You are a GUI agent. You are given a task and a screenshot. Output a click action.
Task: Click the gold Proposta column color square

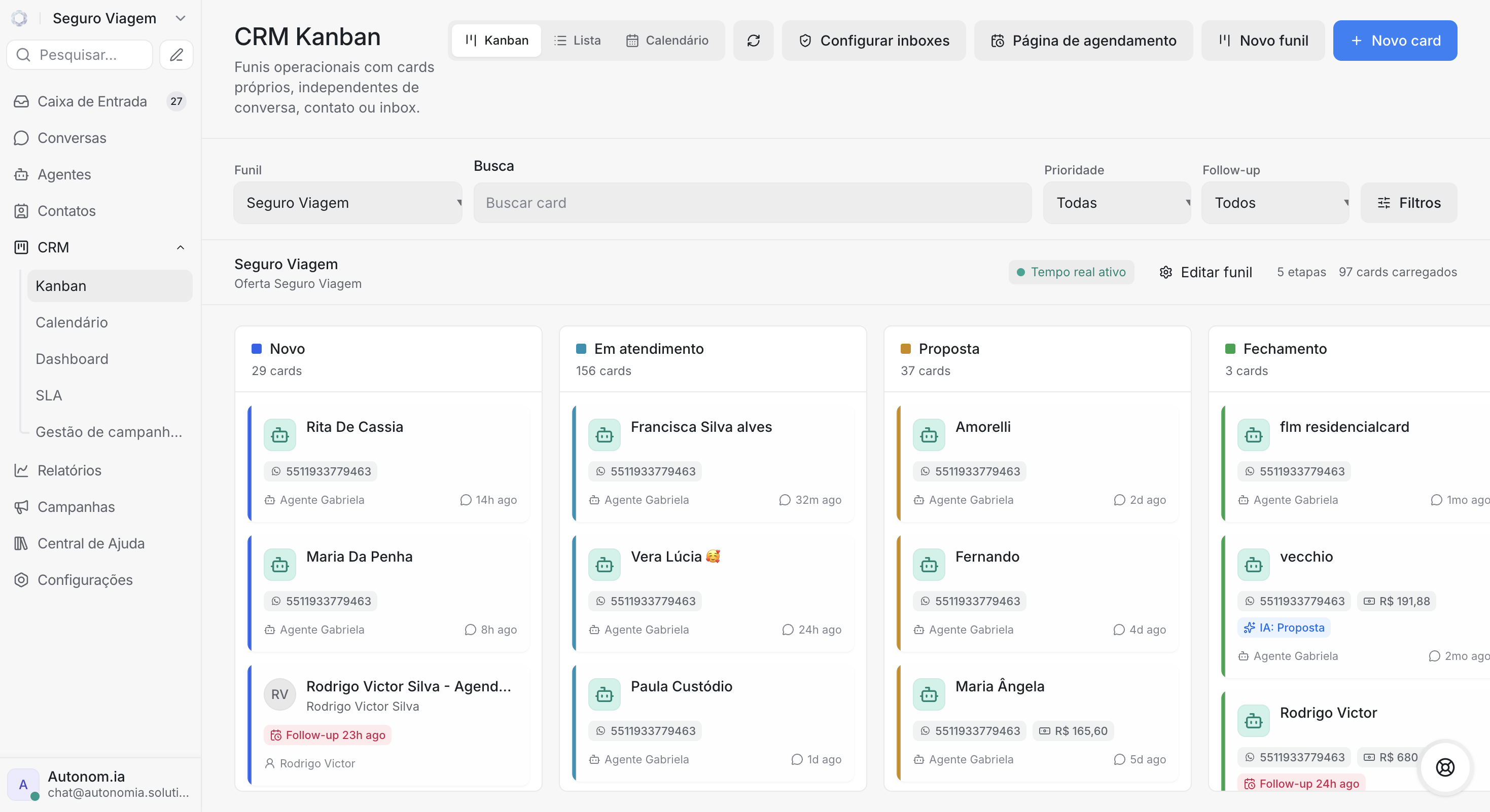click(x=906, y=349)
